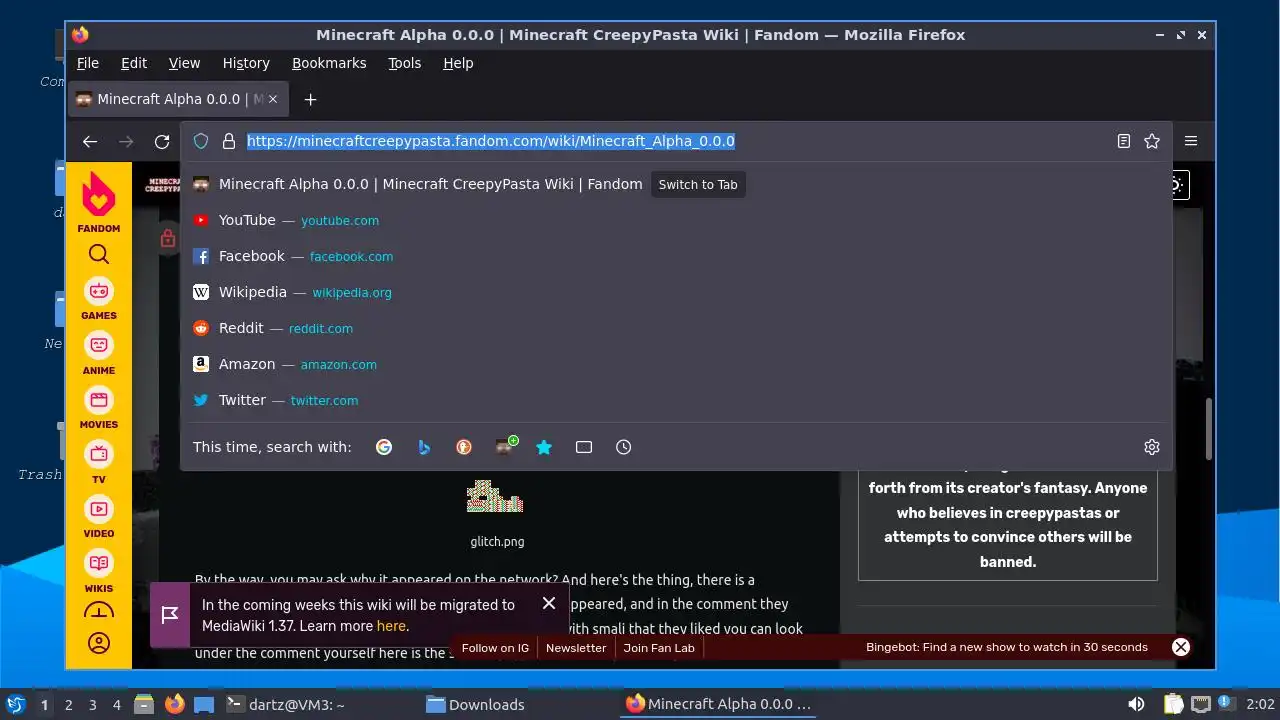The image size is (1280, 720).
Task: Click inside the URL address field
Action: 676,141
